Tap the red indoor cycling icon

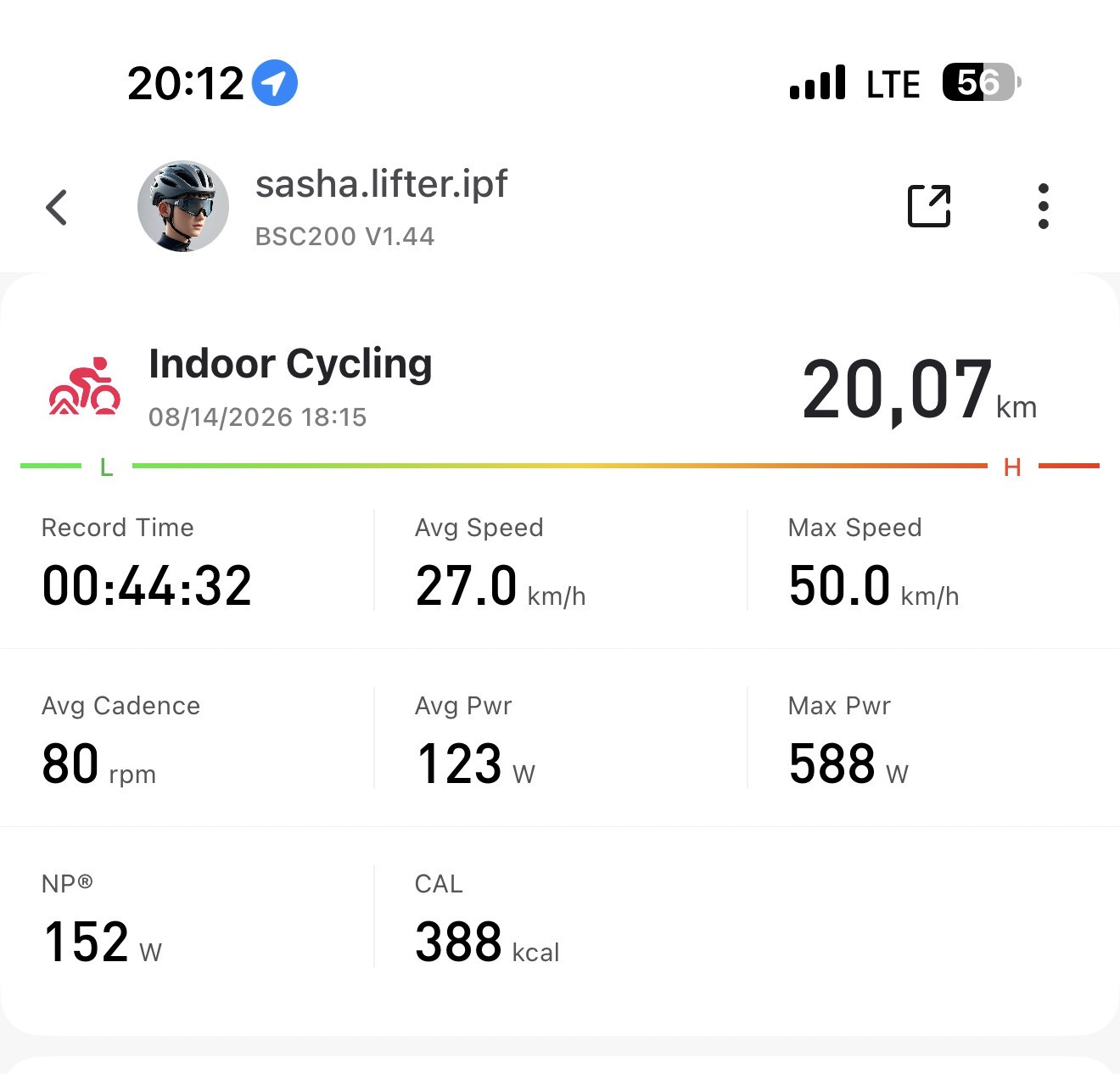coord(85,386)
